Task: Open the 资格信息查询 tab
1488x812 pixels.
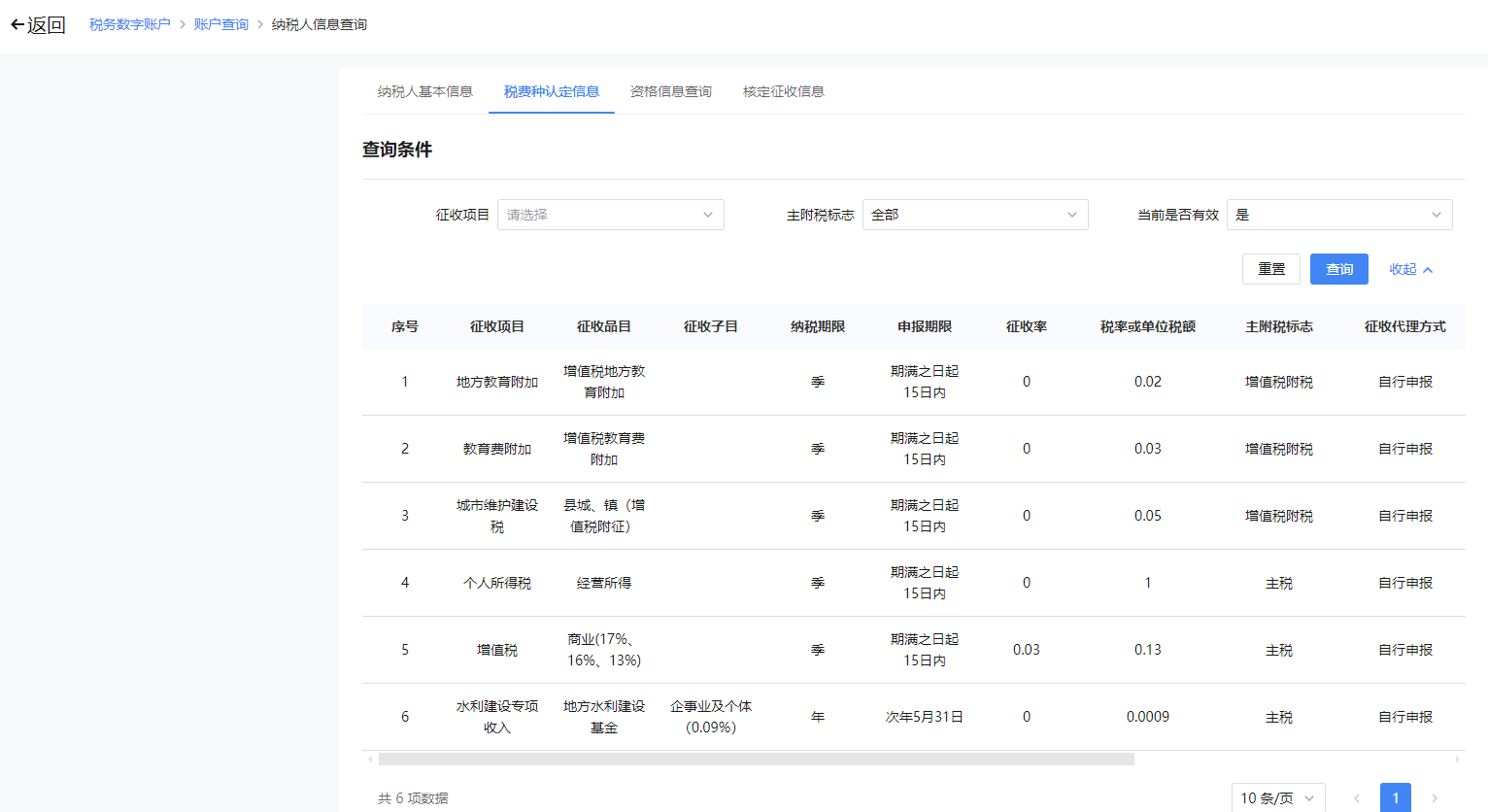Action: [670, 91]
